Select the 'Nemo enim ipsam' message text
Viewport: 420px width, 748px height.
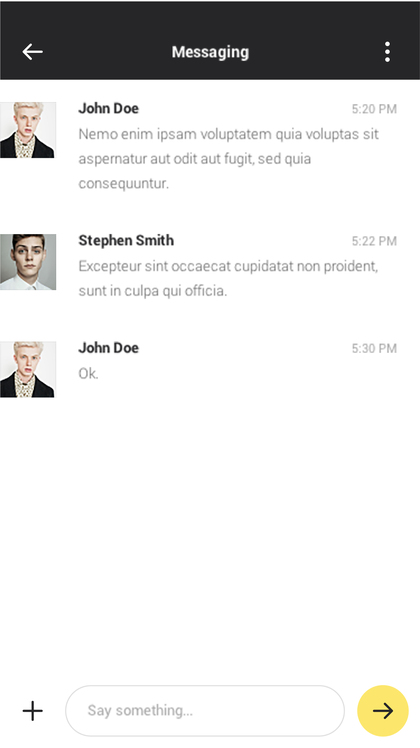click(x=229, y=158)
